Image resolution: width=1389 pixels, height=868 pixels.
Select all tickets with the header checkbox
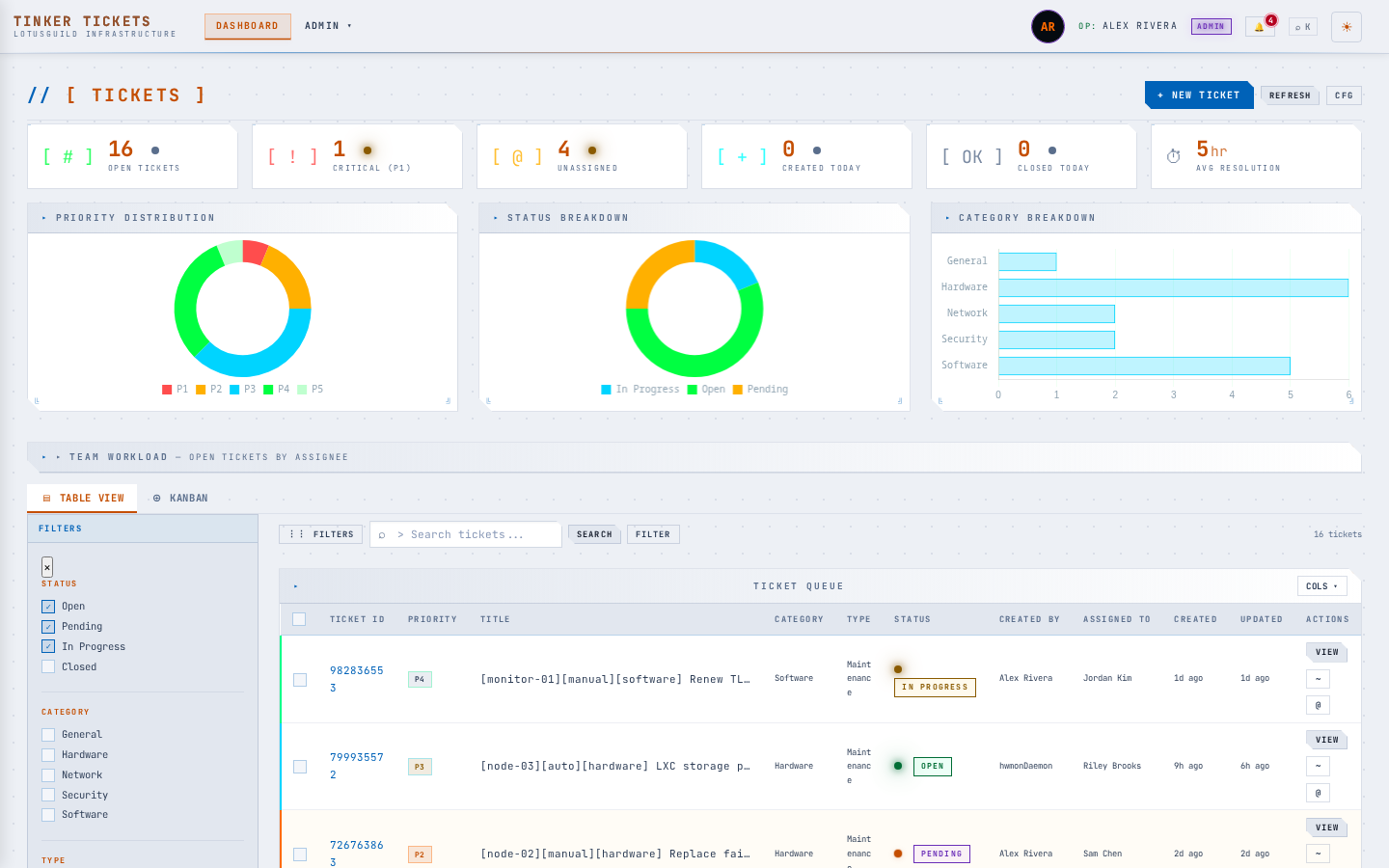point(299,619)
